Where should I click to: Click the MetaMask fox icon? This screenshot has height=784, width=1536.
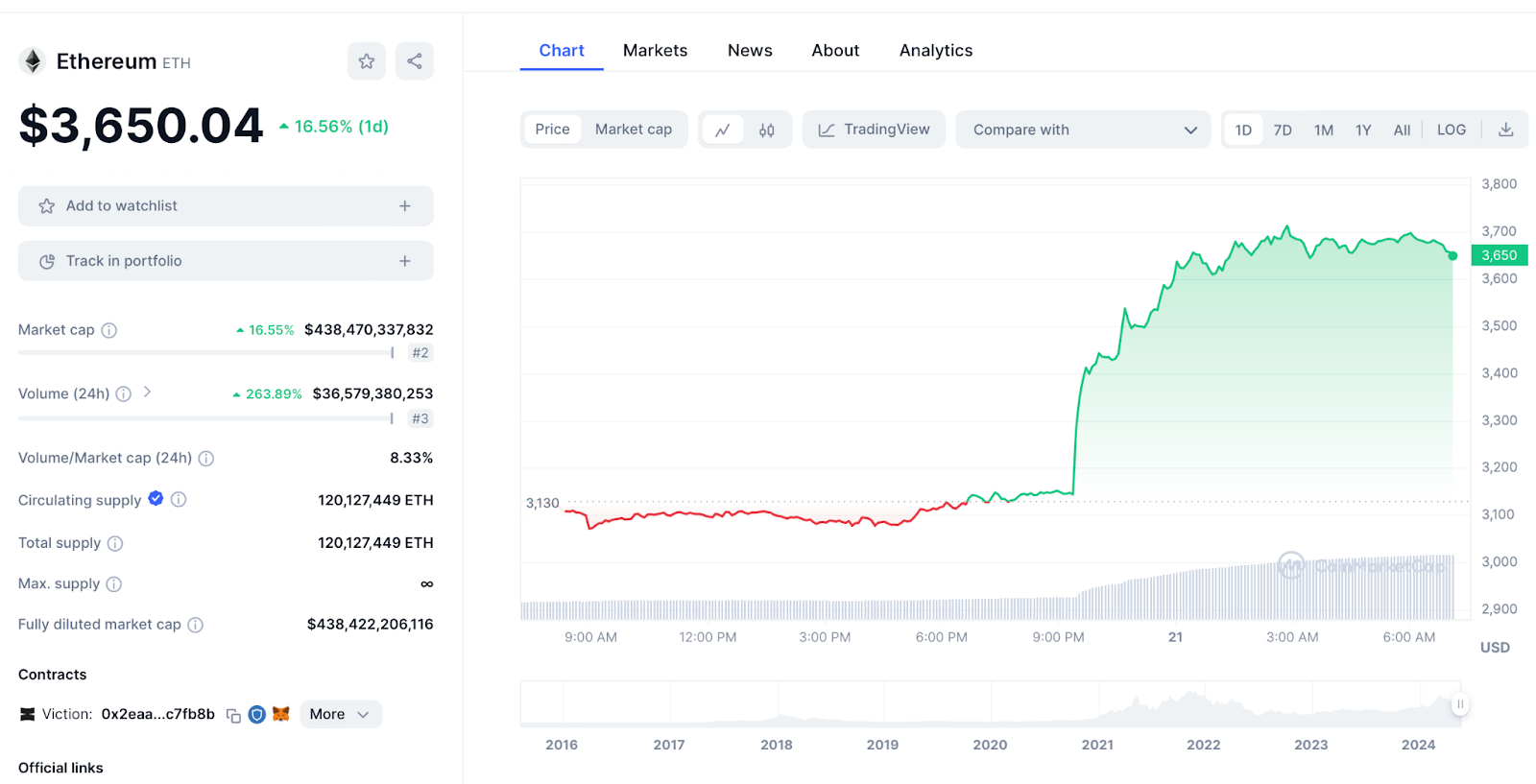(281, 714)
